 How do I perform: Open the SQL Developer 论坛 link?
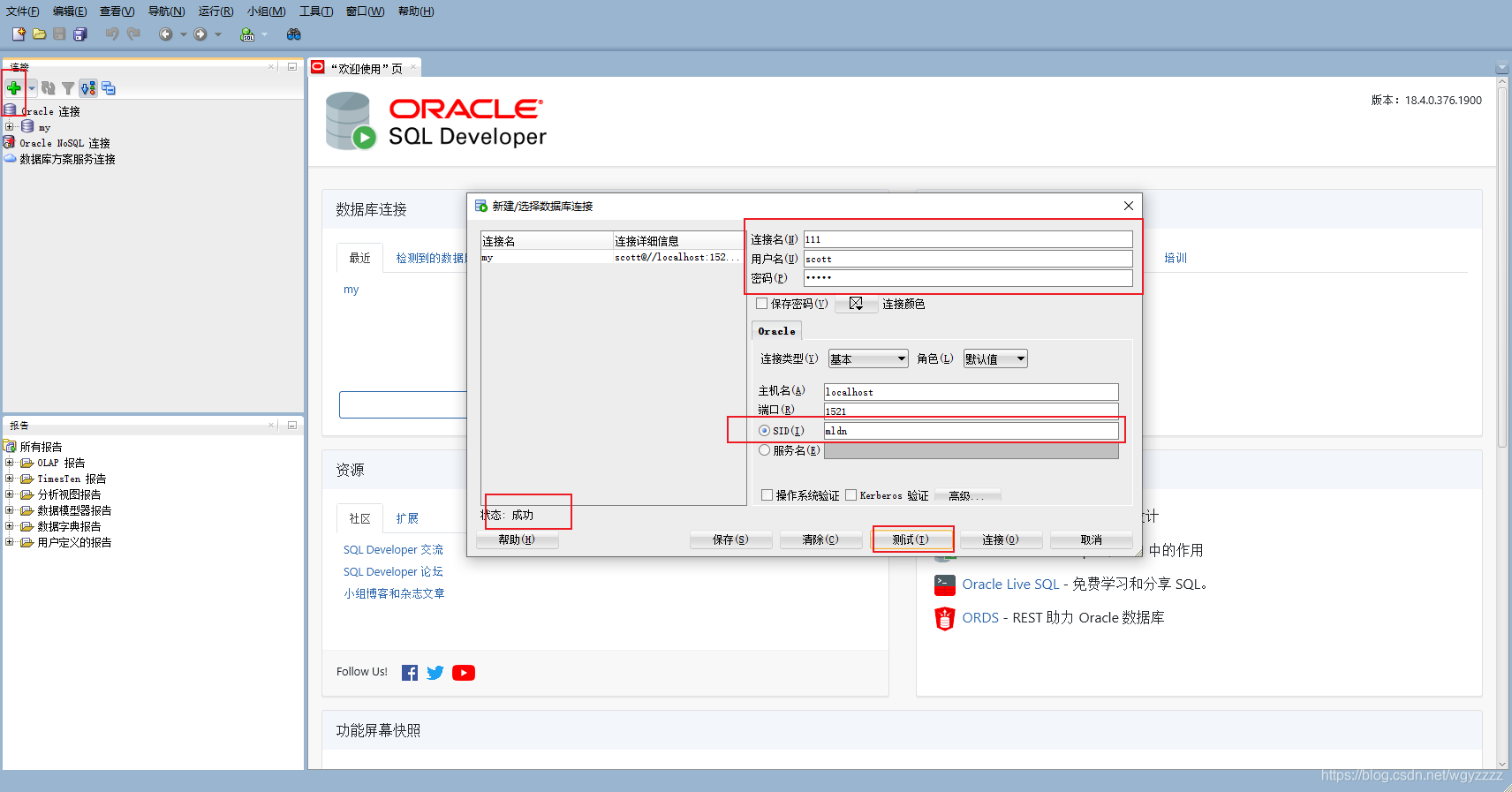coord(393,571)
